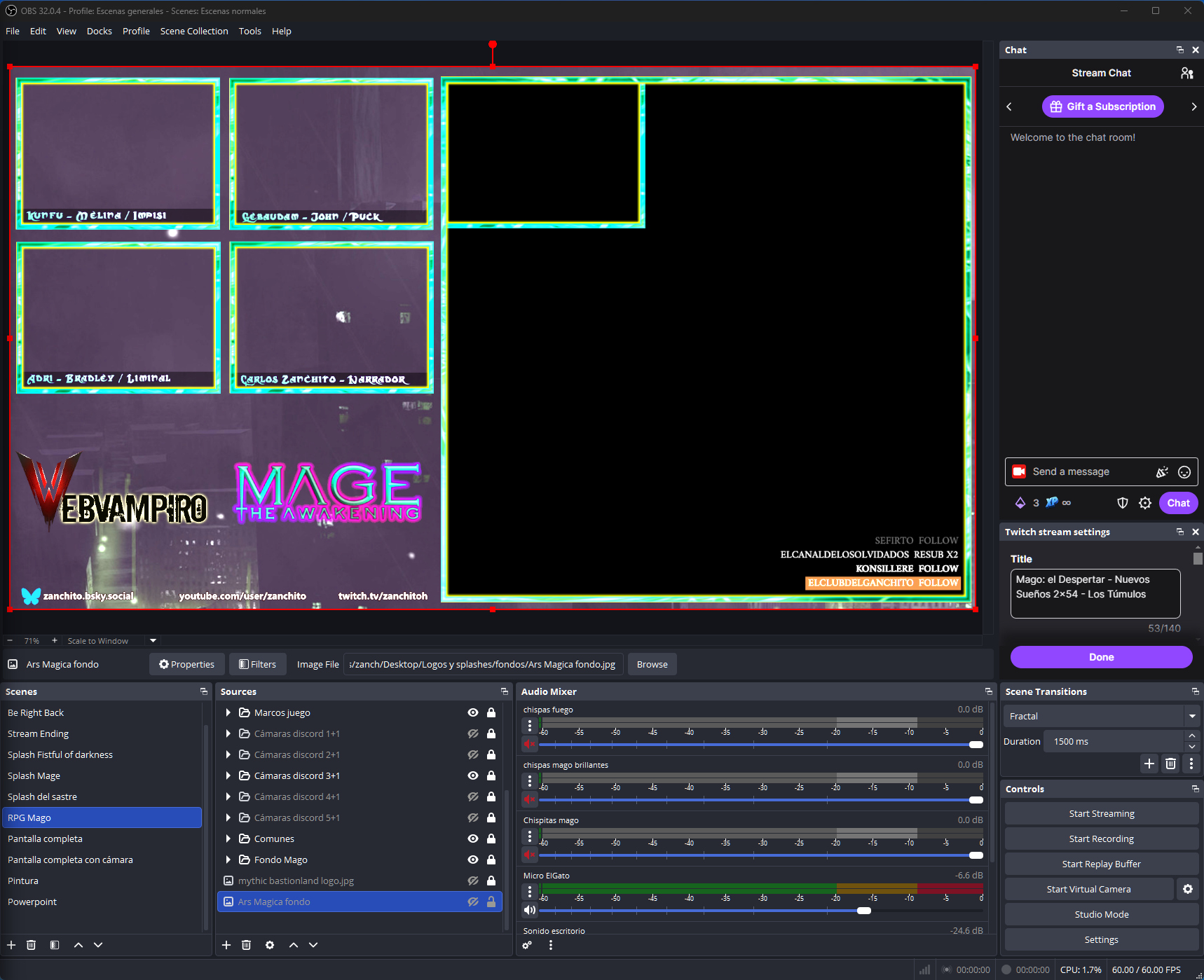This screenshot has width=1204, height=980.
Task: Mute the Micro ElGato audio channel
Action: [529, 910]
